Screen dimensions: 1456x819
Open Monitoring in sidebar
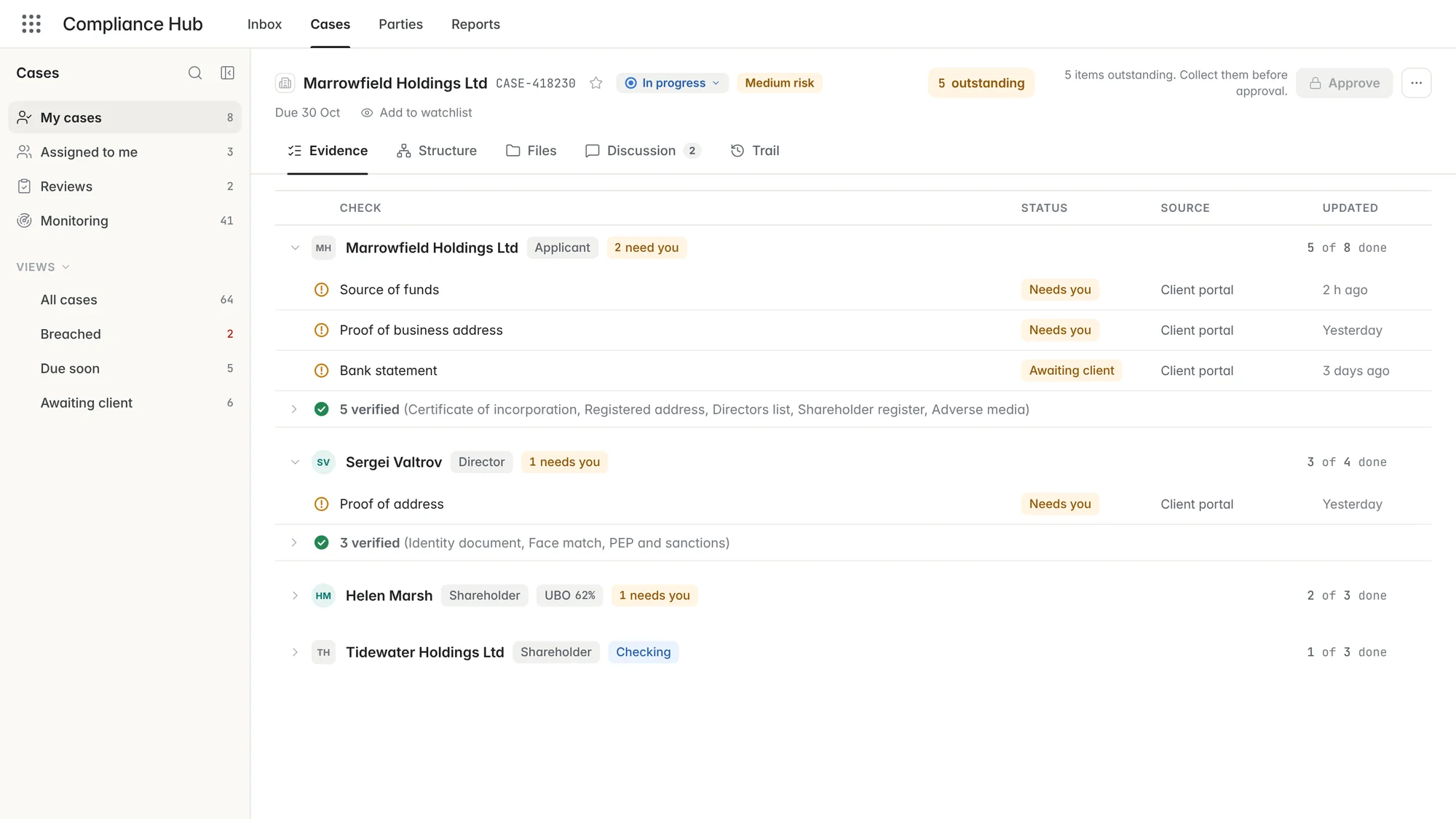click(124, 221)
